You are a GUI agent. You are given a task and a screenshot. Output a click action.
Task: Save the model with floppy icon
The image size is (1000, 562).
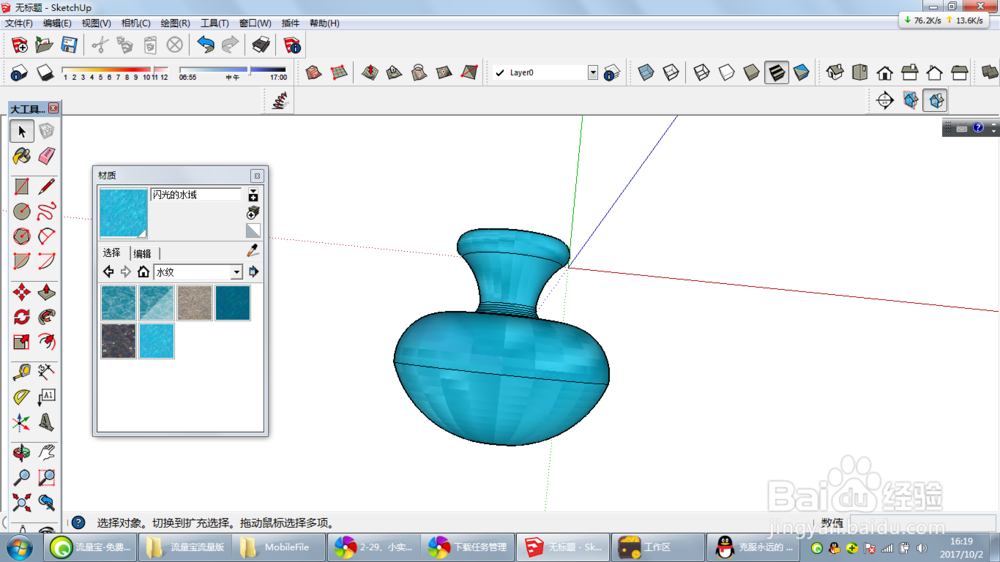pos(69,45)
